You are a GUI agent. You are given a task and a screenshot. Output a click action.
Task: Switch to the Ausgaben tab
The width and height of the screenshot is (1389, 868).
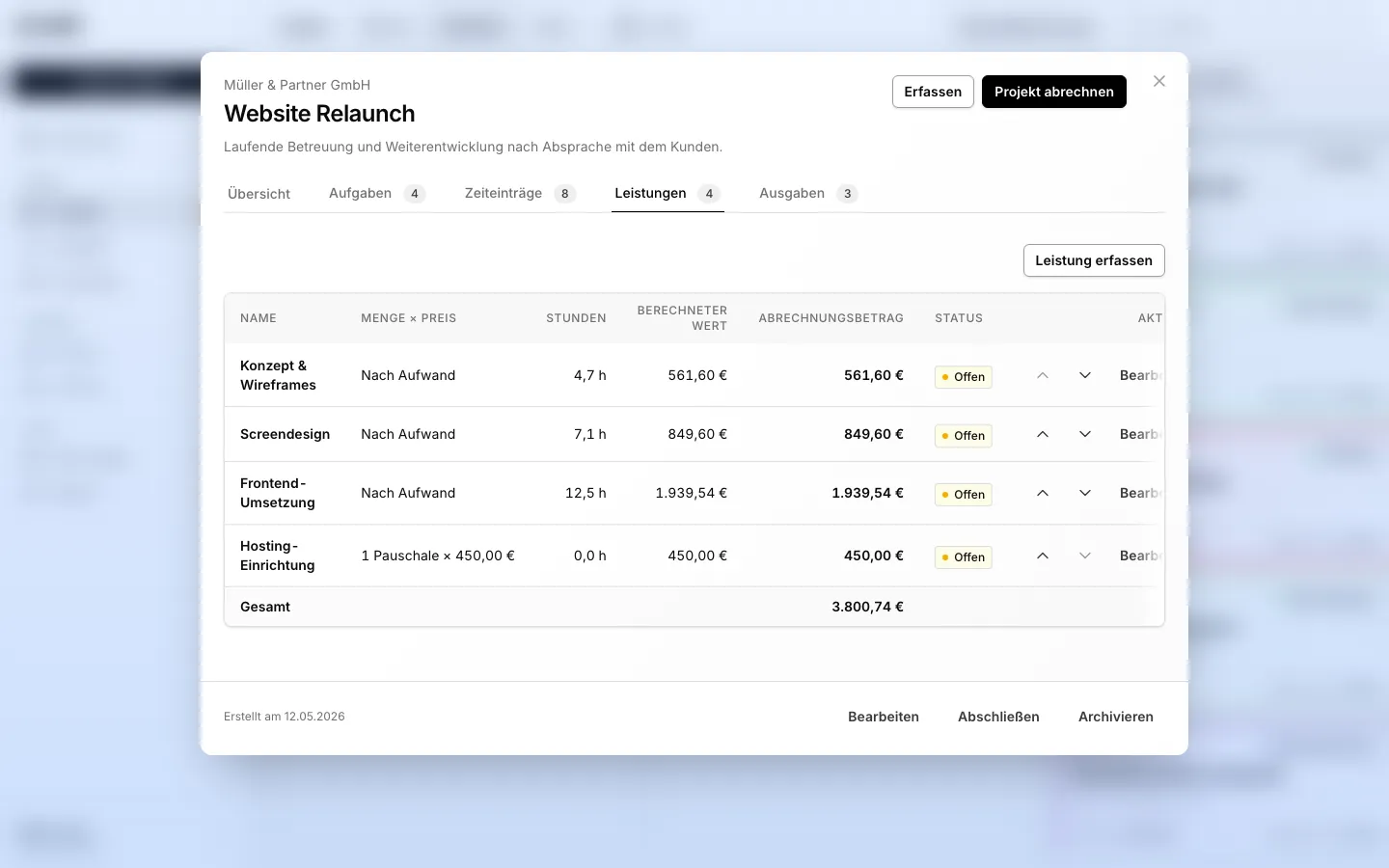point(808,193)
